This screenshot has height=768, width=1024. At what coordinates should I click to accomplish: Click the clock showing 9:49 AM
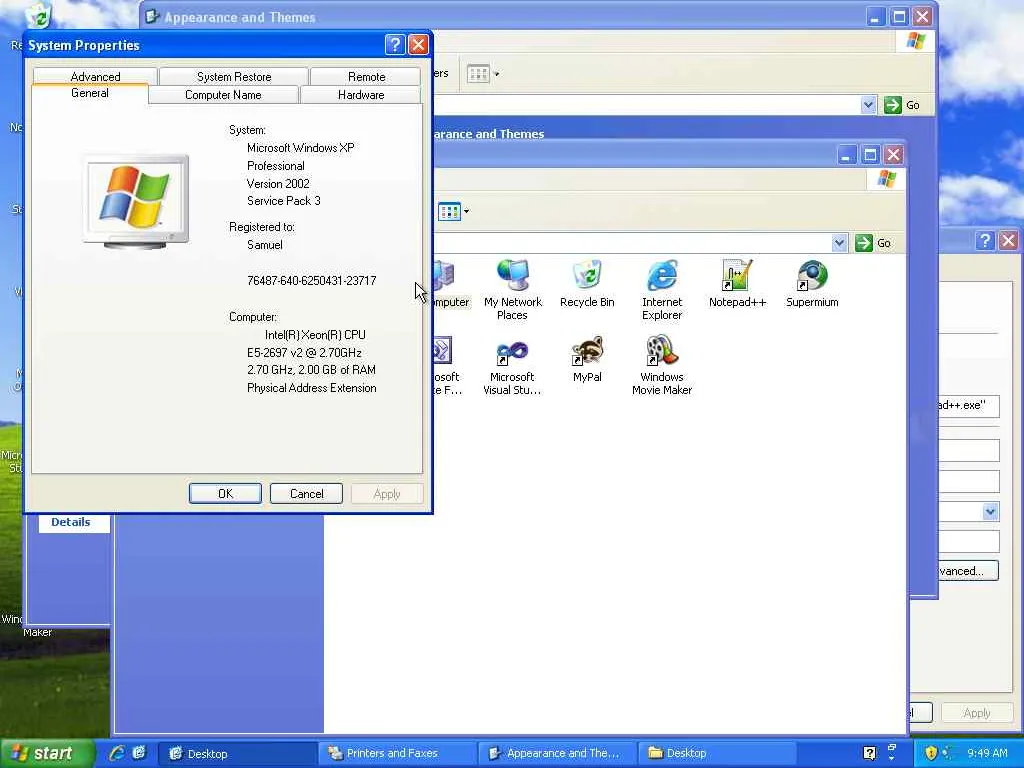coord(987,754)
